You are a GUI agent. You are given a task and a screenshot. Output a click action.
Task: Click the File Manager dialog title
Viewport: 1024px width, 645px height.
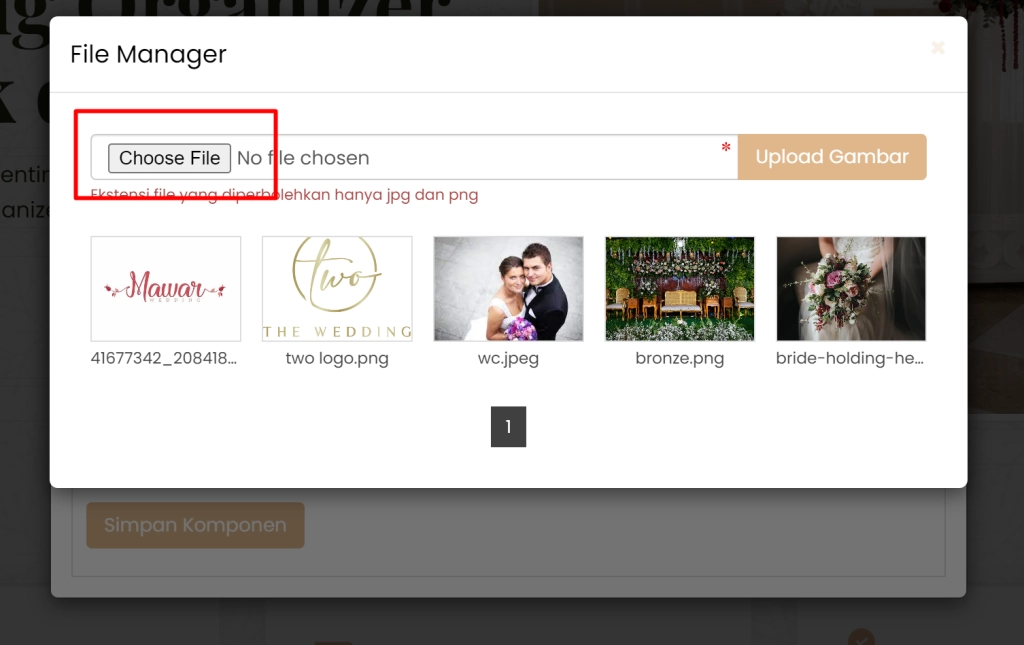coord(148,54)
